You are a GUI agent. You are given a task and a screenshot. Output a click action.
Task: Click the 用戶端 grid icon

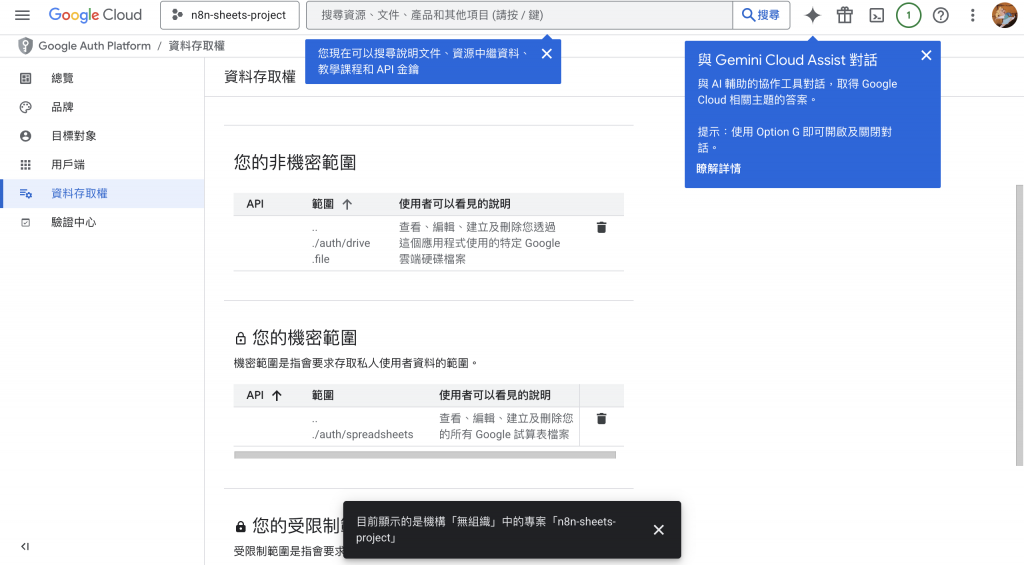25,165
